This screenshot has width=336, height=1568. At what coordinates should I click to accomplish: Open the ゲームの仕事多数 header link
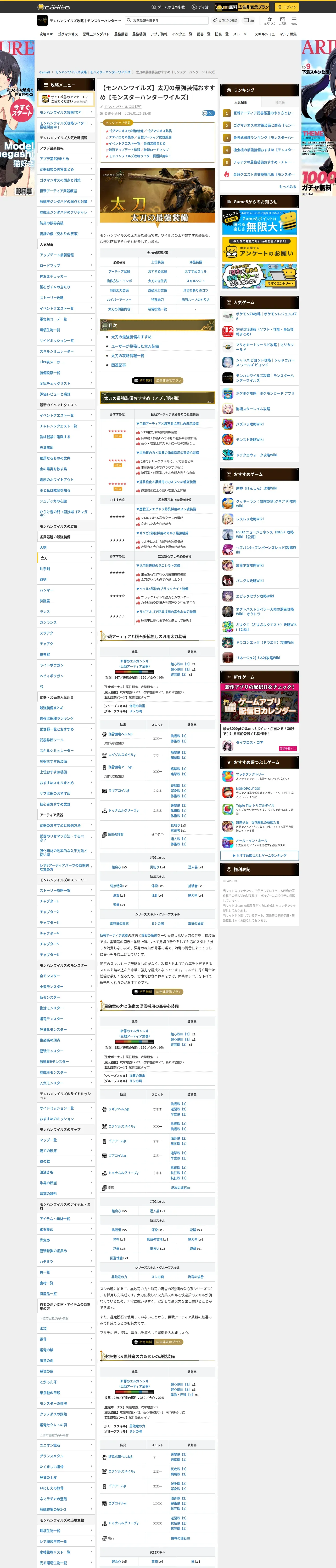pyautogui.click(x=168, y=7)
